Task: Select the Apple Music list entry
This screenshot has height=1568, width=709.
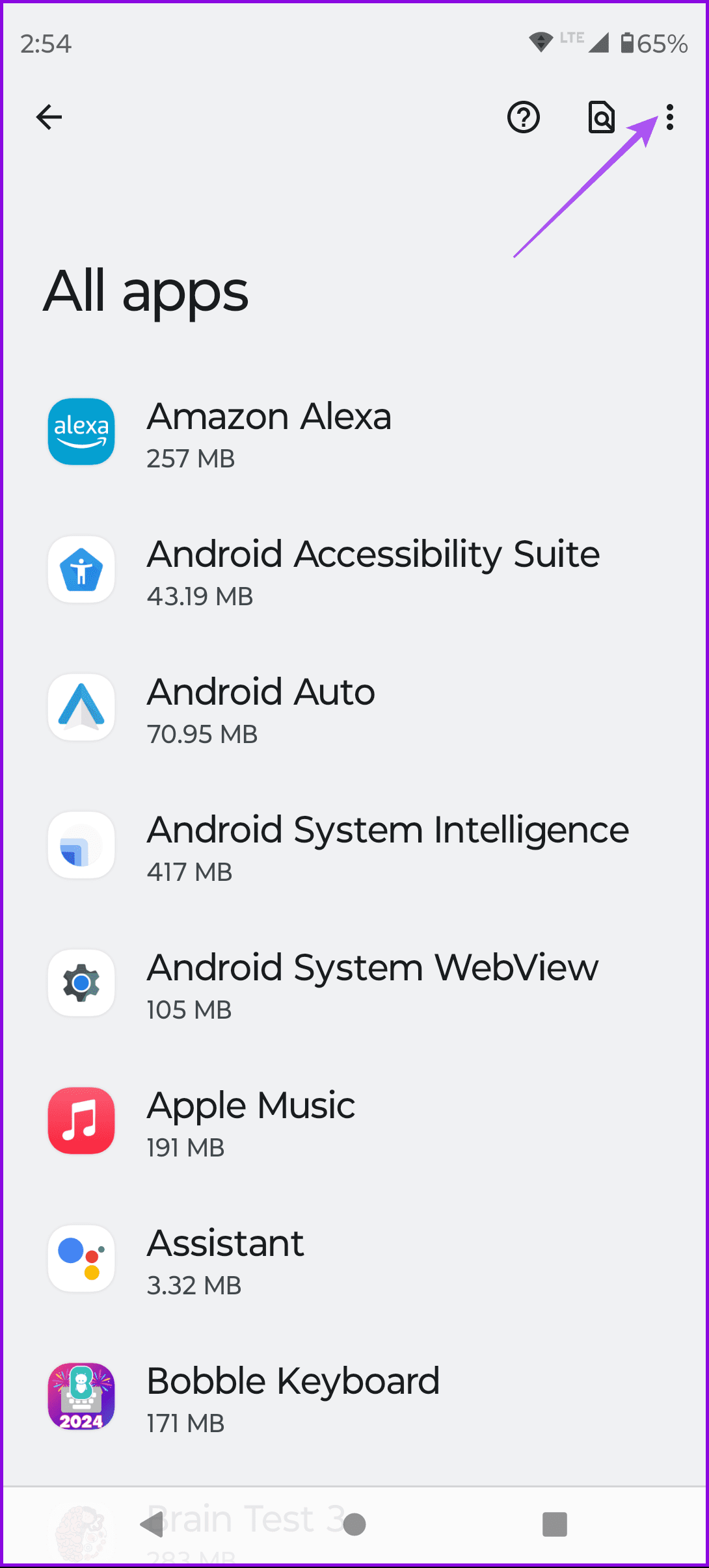Action: coord(251,1122)
